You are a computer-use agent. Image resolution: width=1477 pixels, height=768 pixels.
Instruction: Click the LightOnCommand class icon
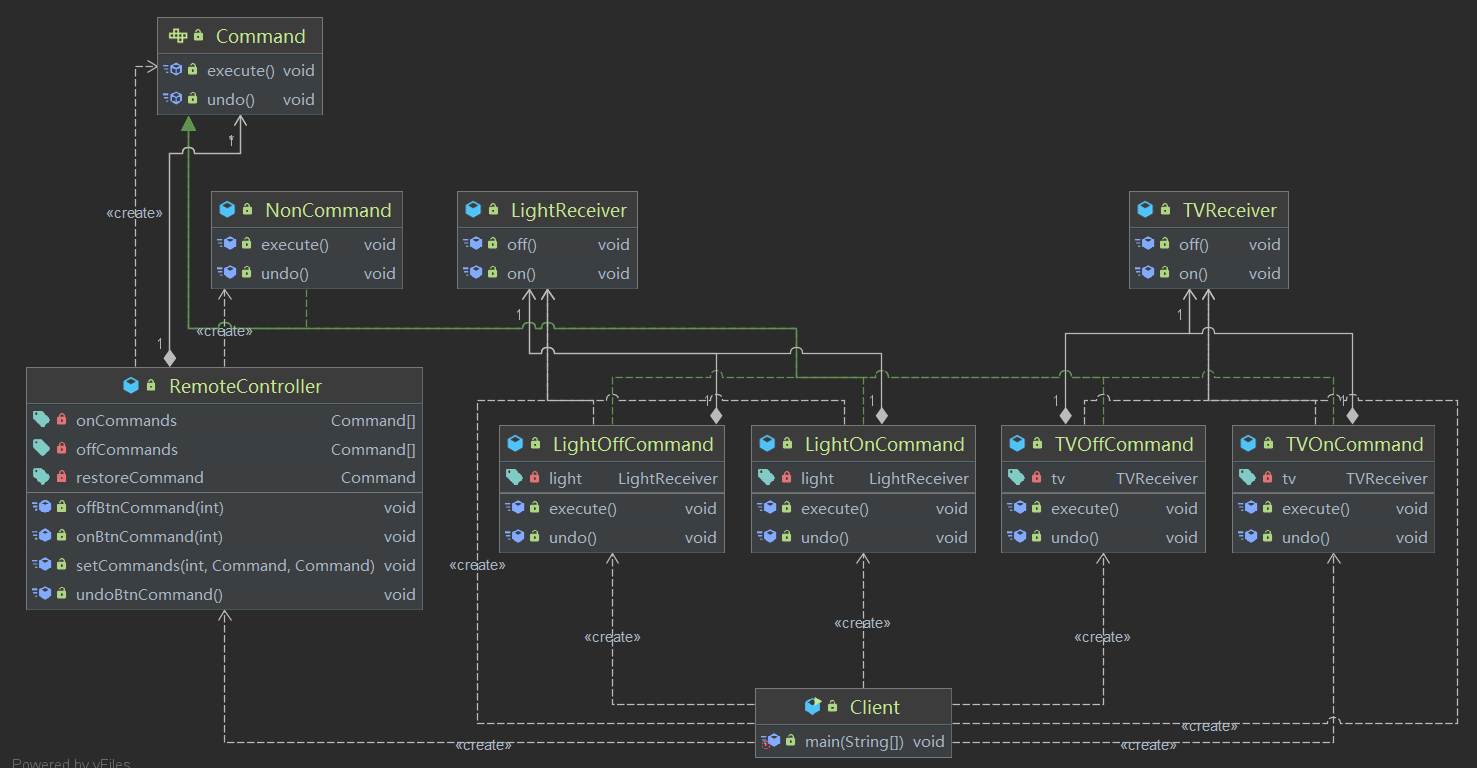(767, 444)
